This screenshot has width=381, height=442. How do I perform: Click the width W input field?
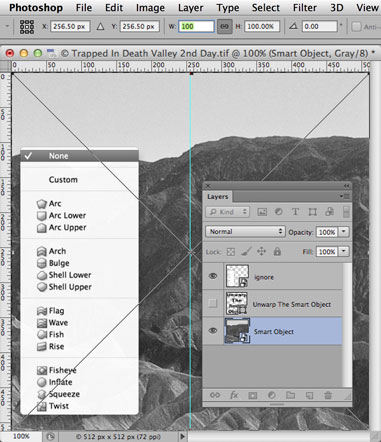[196, 26]
